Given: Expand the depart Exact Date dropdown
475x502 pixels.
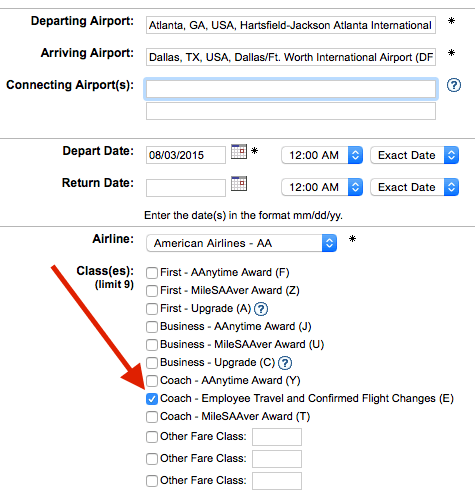Looking at the screenshot, I should [415, 155].
